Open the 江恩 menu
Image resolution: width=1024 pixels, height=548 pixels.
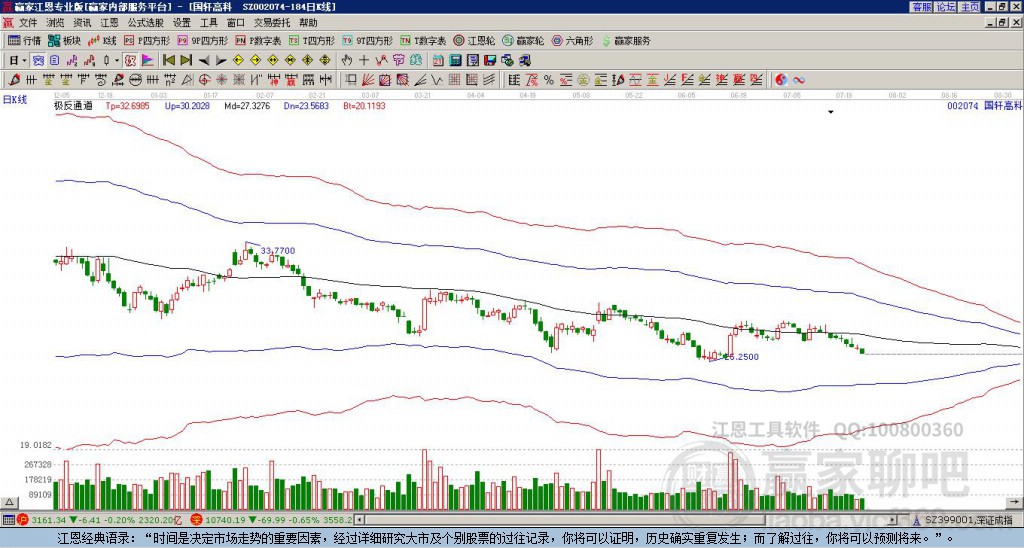pos(109,23)
